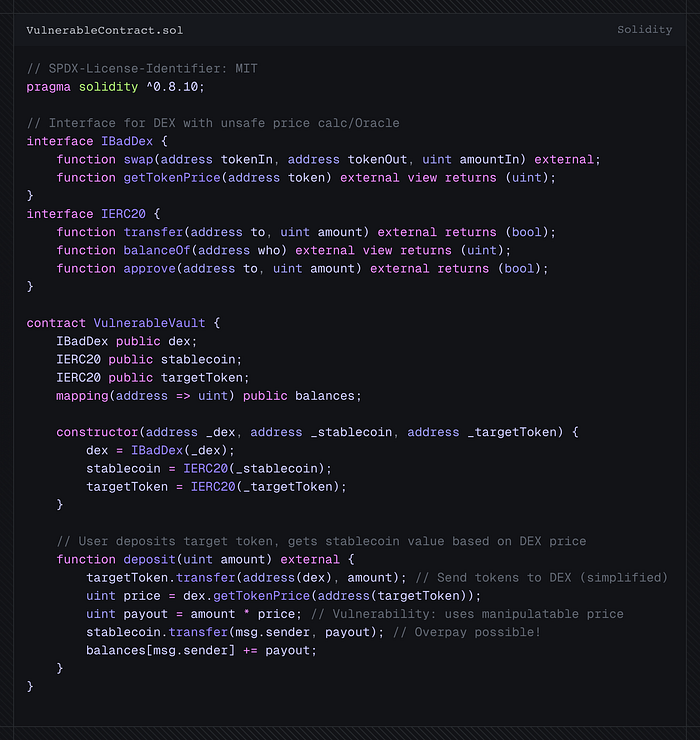Click the stablecoin.transfer(msg.sender, payout) call
Viewport: 700px width, 740px height.
235,632
